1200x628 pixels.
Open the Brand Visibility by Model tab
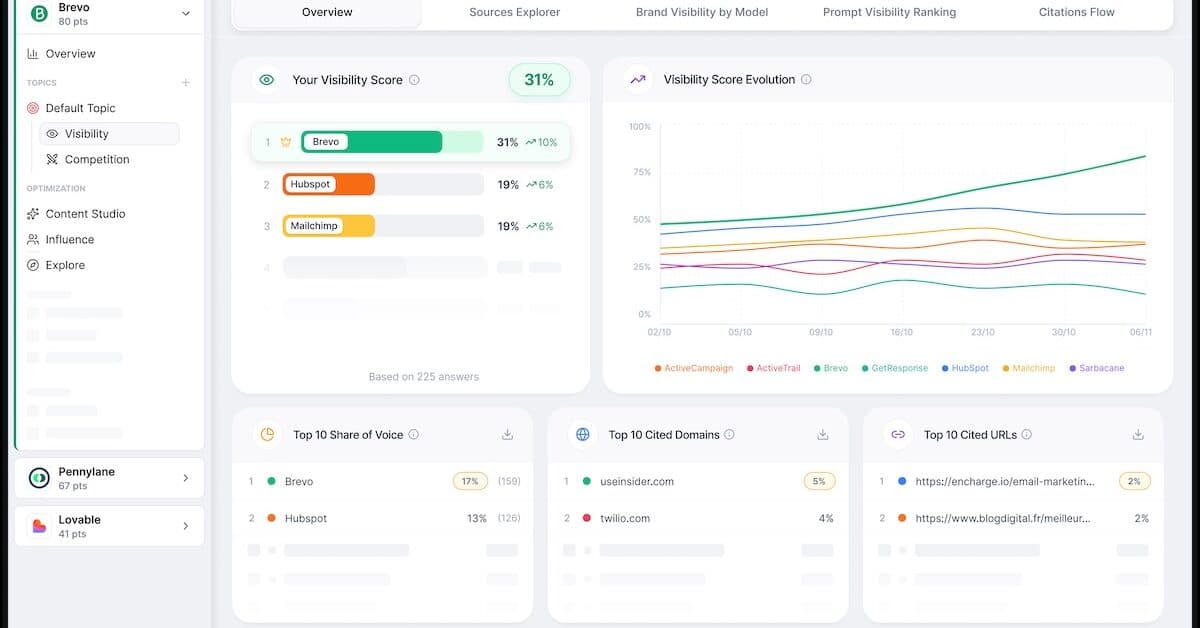pyautogui.click(x=703, y=12)
